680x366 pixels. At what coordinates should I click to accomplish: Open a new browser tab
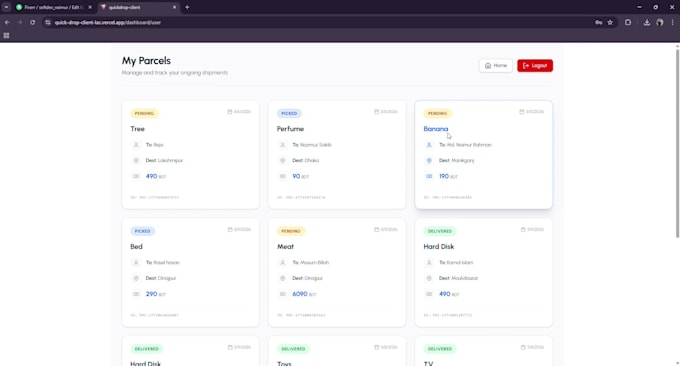[187, 7]
